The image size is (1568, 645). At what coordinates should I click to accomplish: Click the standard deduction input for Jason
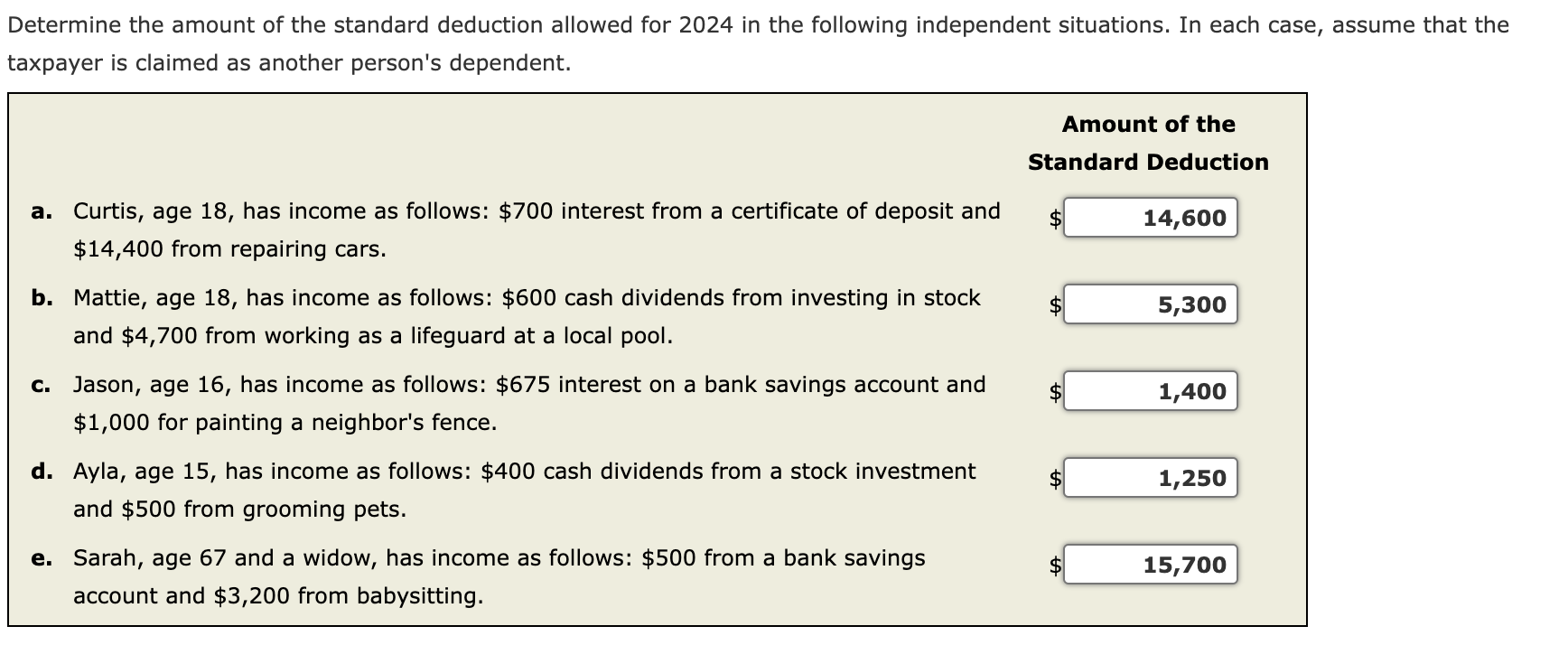[x=1149, y=391]
